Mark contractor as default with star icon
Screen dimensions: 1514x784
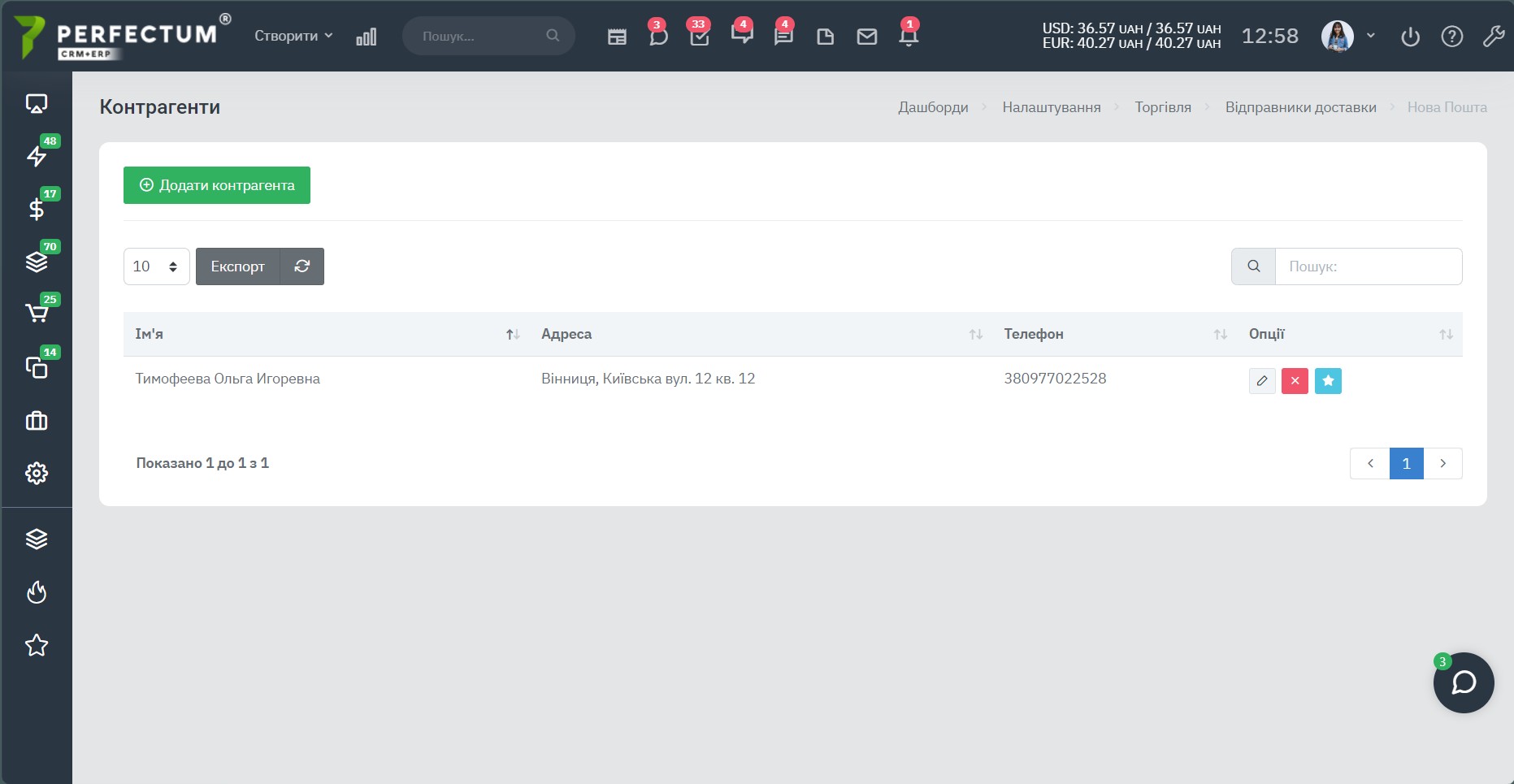click(1328, 381)
